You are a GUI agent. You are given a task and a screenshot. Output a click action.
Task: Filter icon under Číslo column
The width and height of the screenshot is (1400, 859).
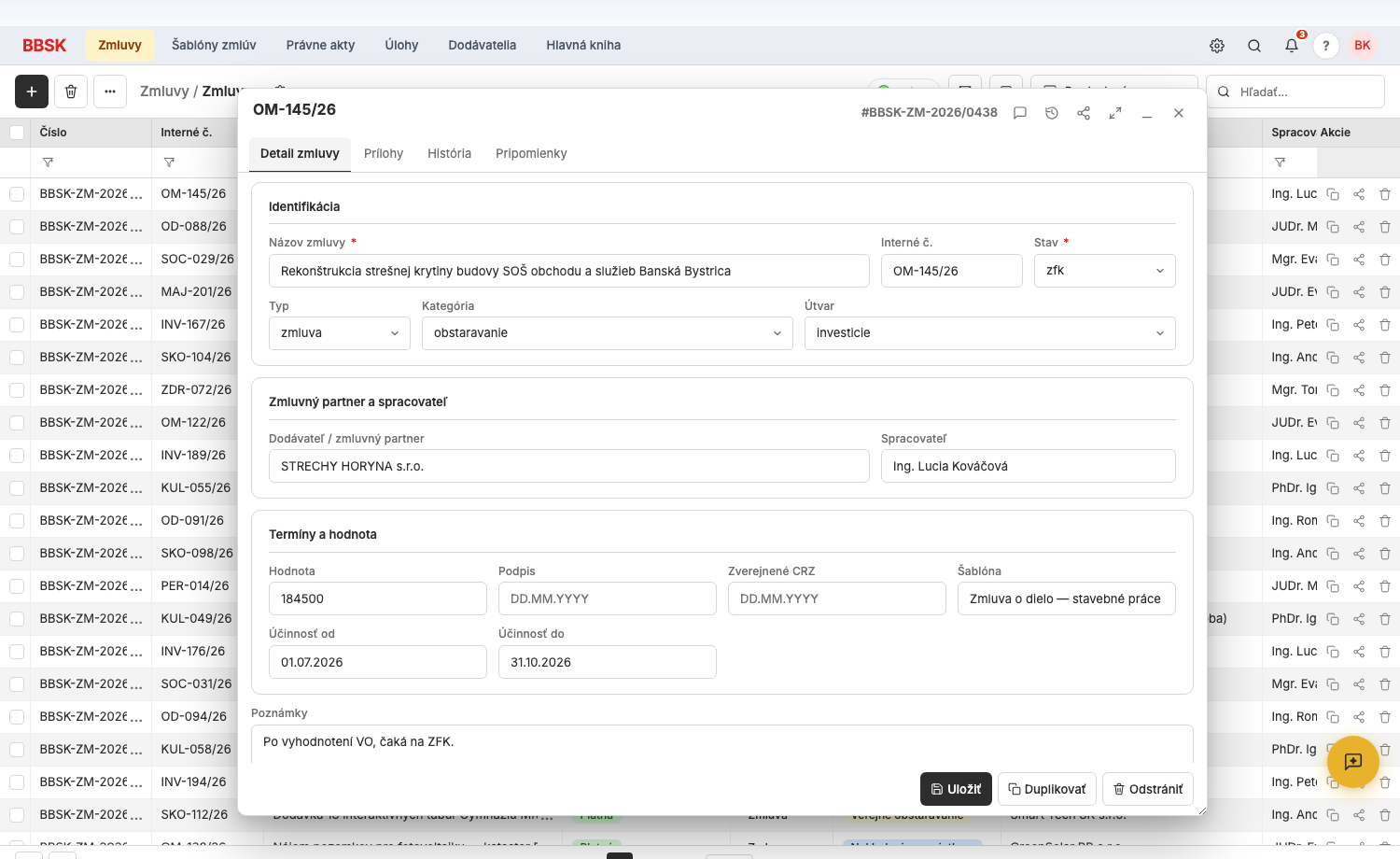[x=48, y=162]
